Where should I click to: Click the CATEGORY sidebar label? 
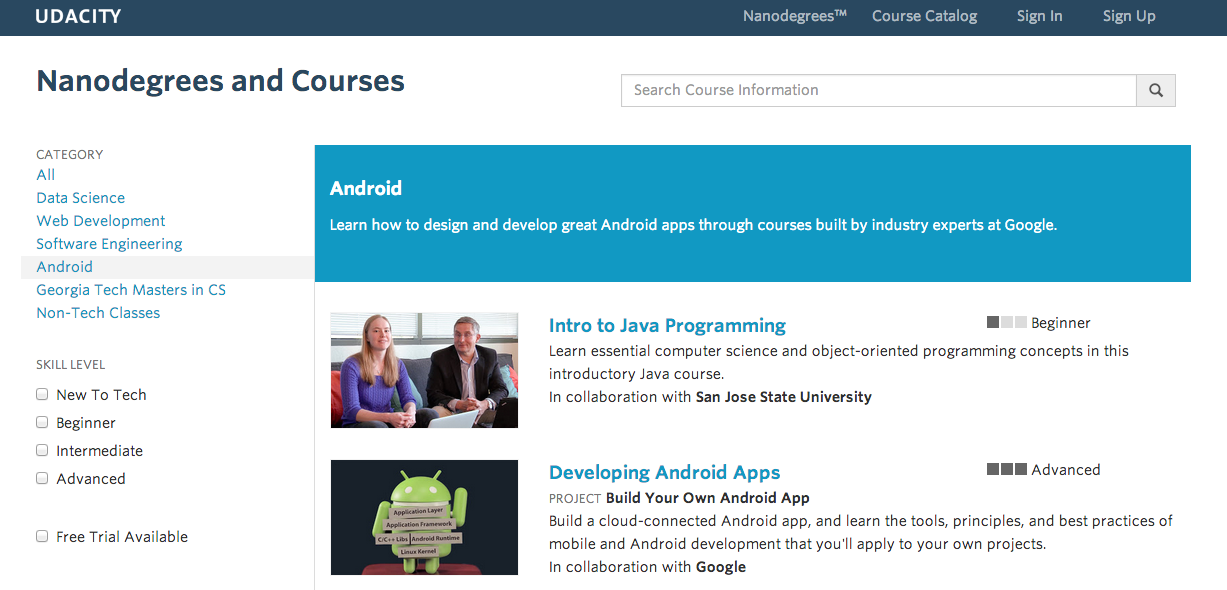(x=70, y=154)
